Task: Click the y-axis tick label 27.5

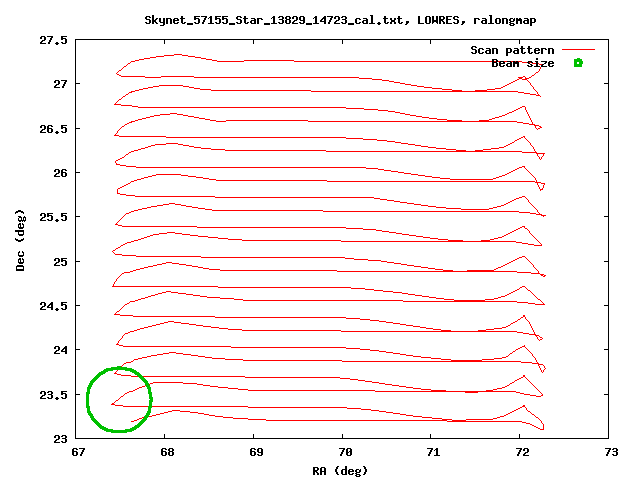Action: point(53,40)
